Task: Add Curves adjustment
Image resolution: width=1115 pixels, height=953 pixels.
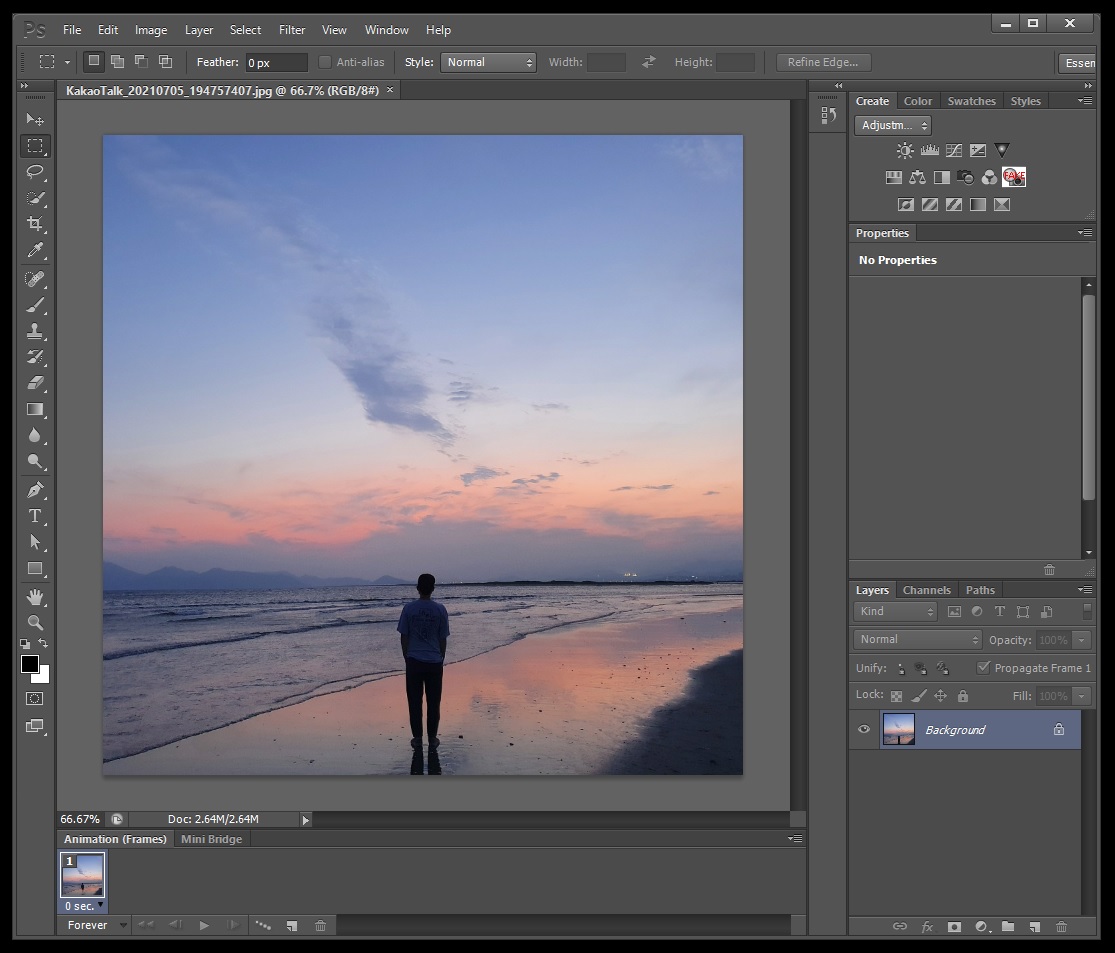Action: [954, 150]
